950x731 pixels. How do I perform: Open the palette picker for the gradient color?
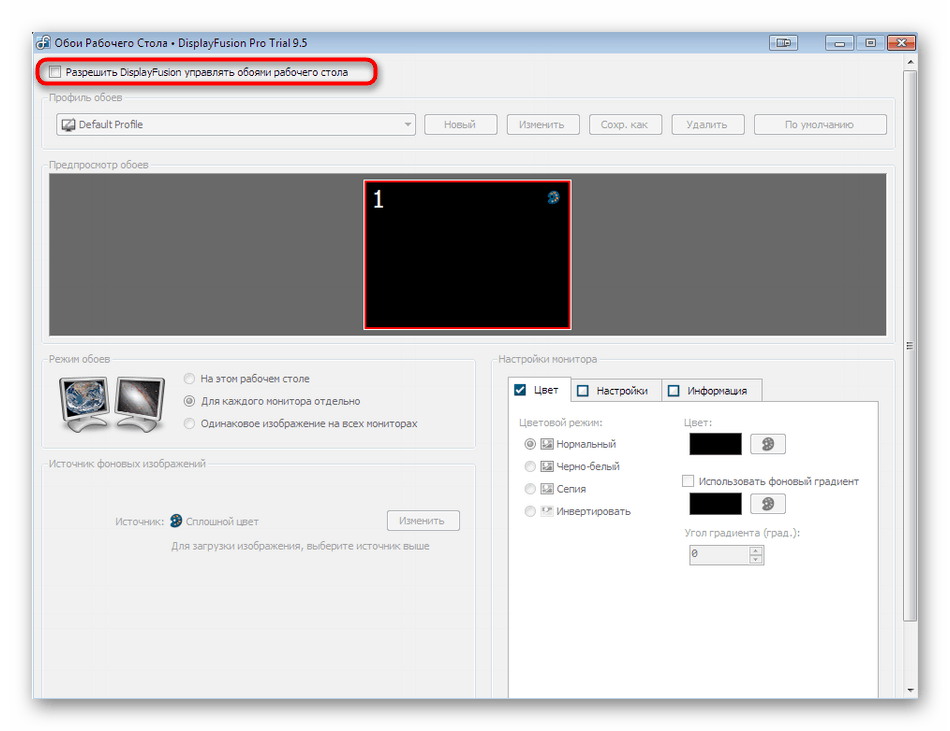(767, 503)
